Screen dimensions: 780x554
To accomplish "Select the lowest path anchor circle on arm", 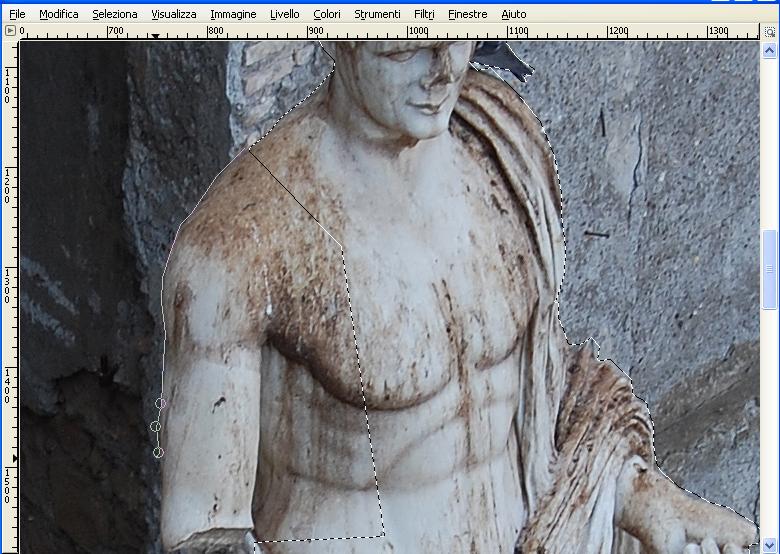I will [x=158, y=453].
